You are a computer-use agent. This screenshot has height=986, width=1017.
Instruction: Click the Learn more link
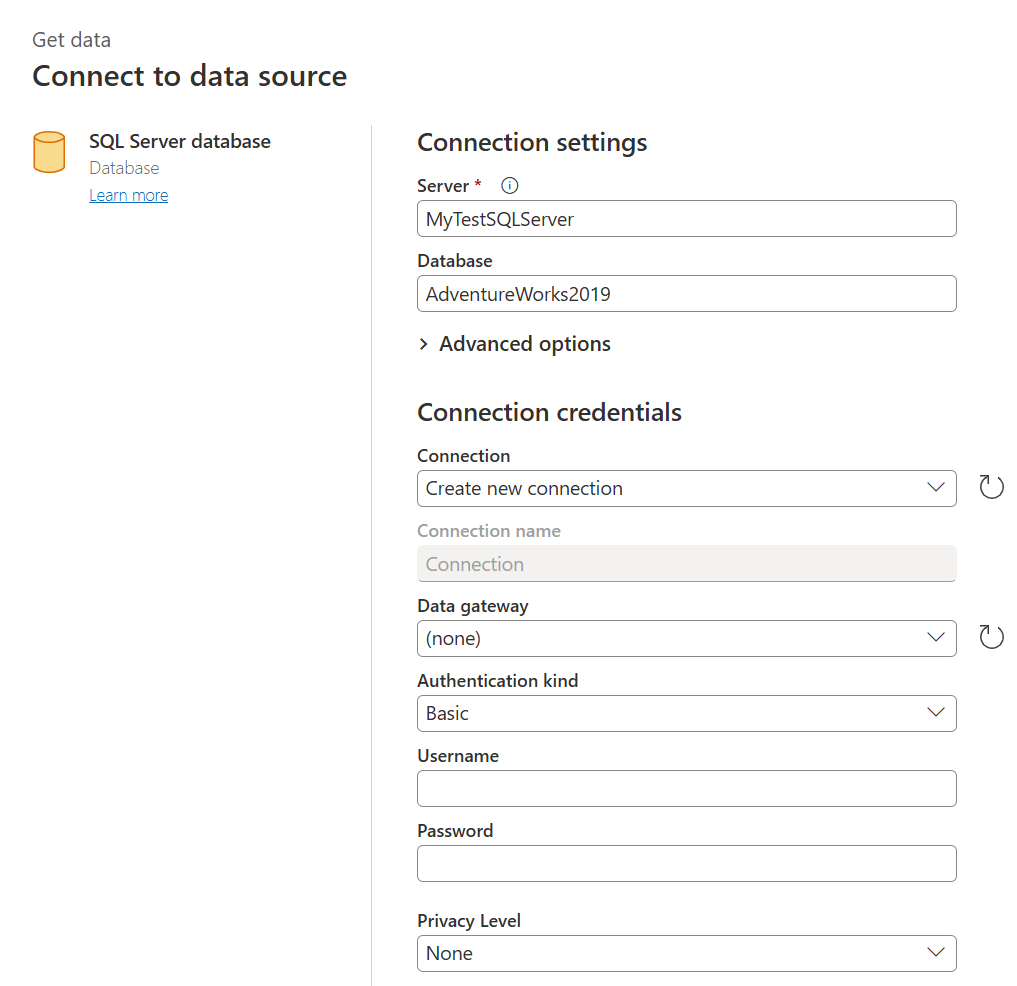(x=128, y=195)
